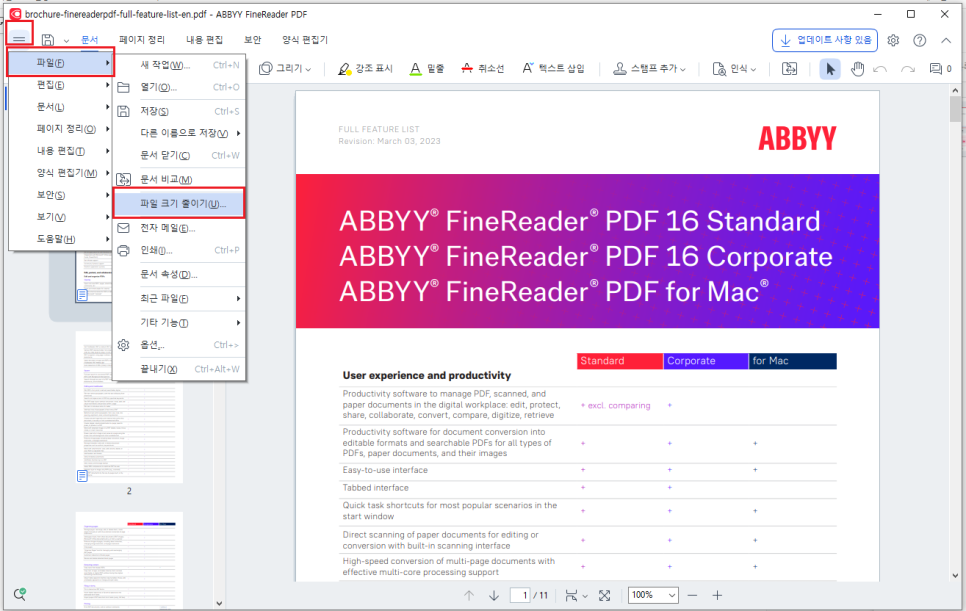966x611 pixels.
Task: Open the 인식 recognition dropdown
Action: [734, 68]
